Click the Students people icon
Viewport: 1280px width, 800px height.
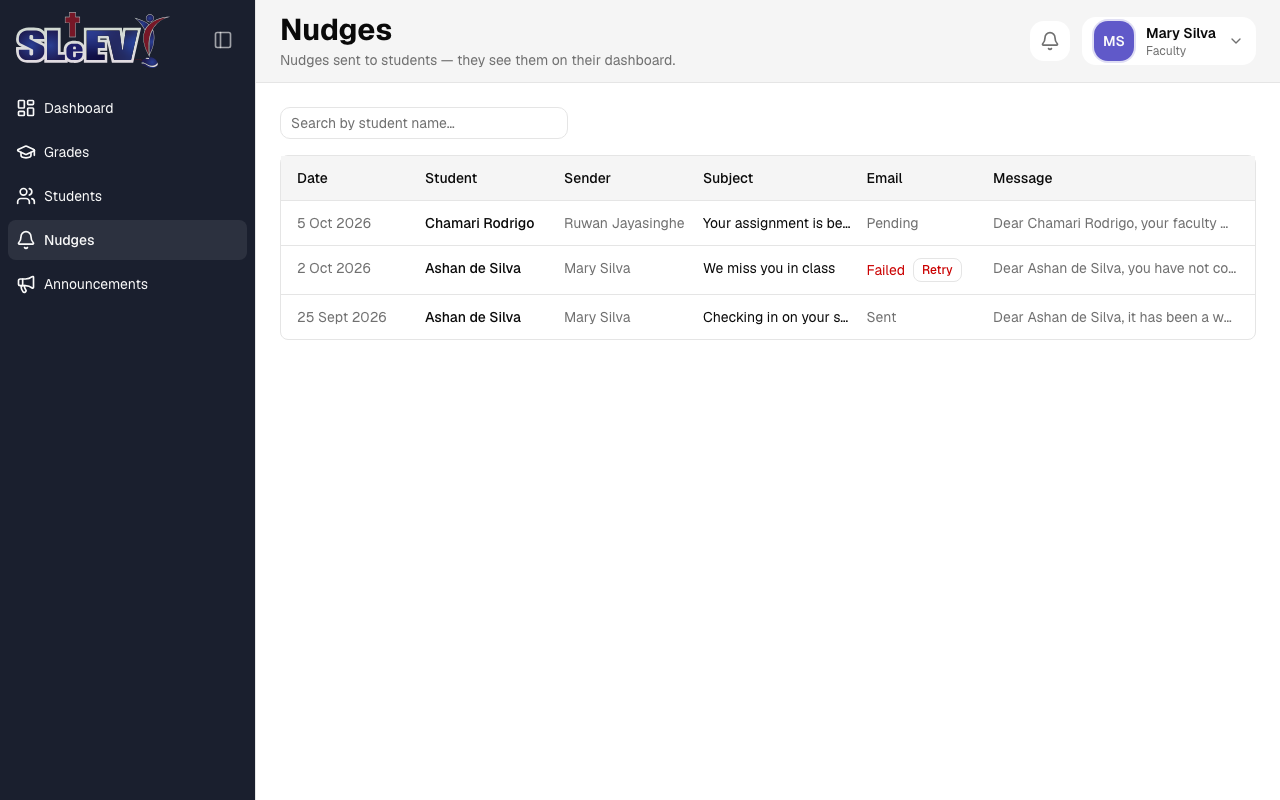[x=26, y=196]
